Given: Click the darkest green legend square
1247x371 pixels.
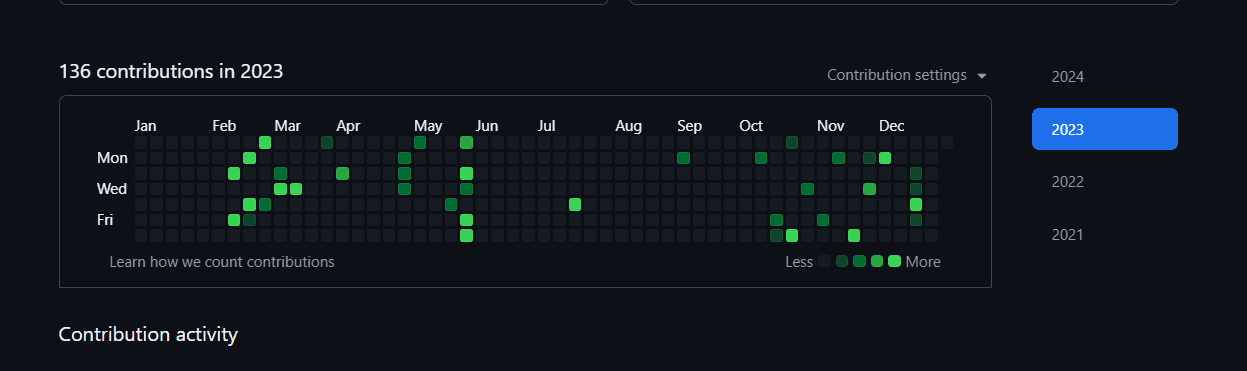Looking at the screenshot, I should pos(842,261).
